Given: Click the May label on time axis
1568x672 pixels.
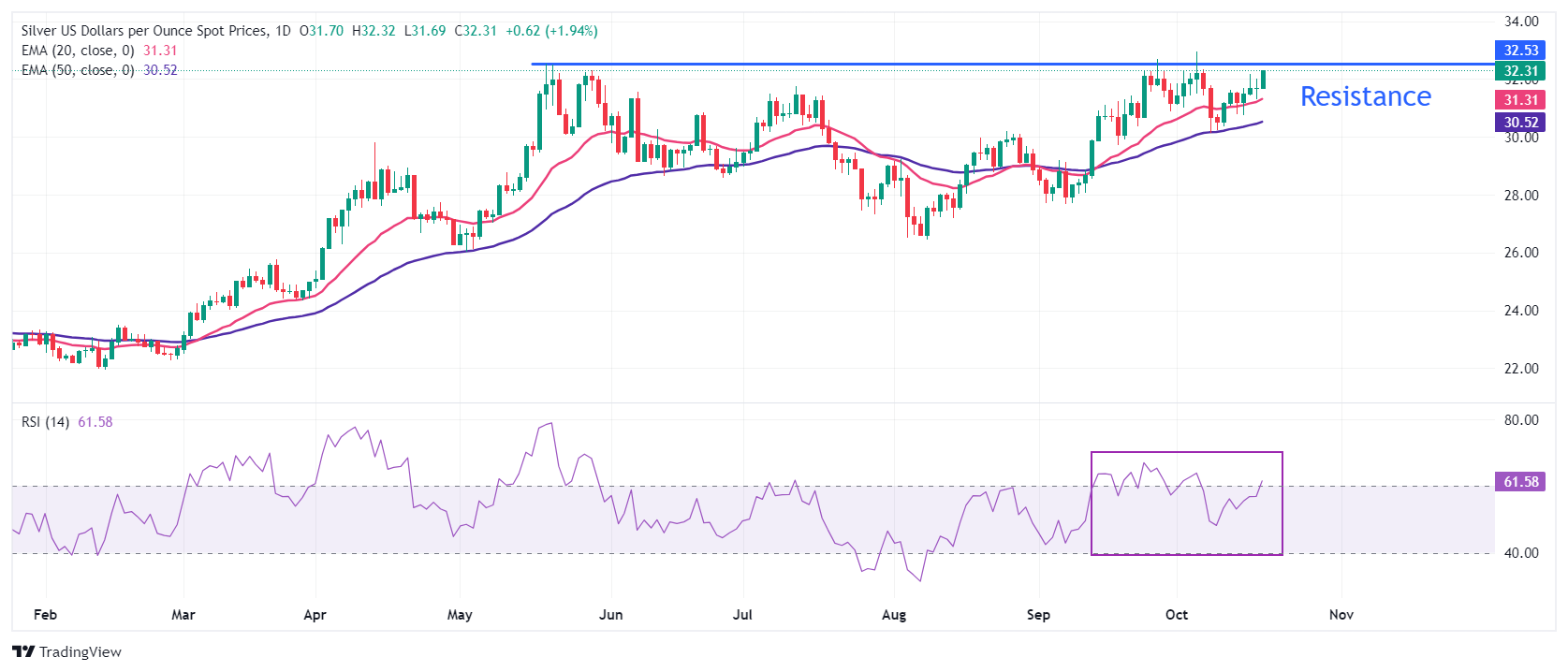Looking at the screenshot, I should (460, 615).
